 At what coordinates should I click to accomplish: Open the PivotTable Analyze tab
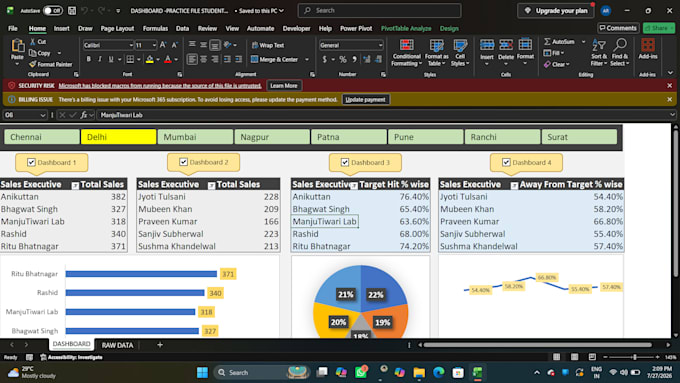coord(406,28)
